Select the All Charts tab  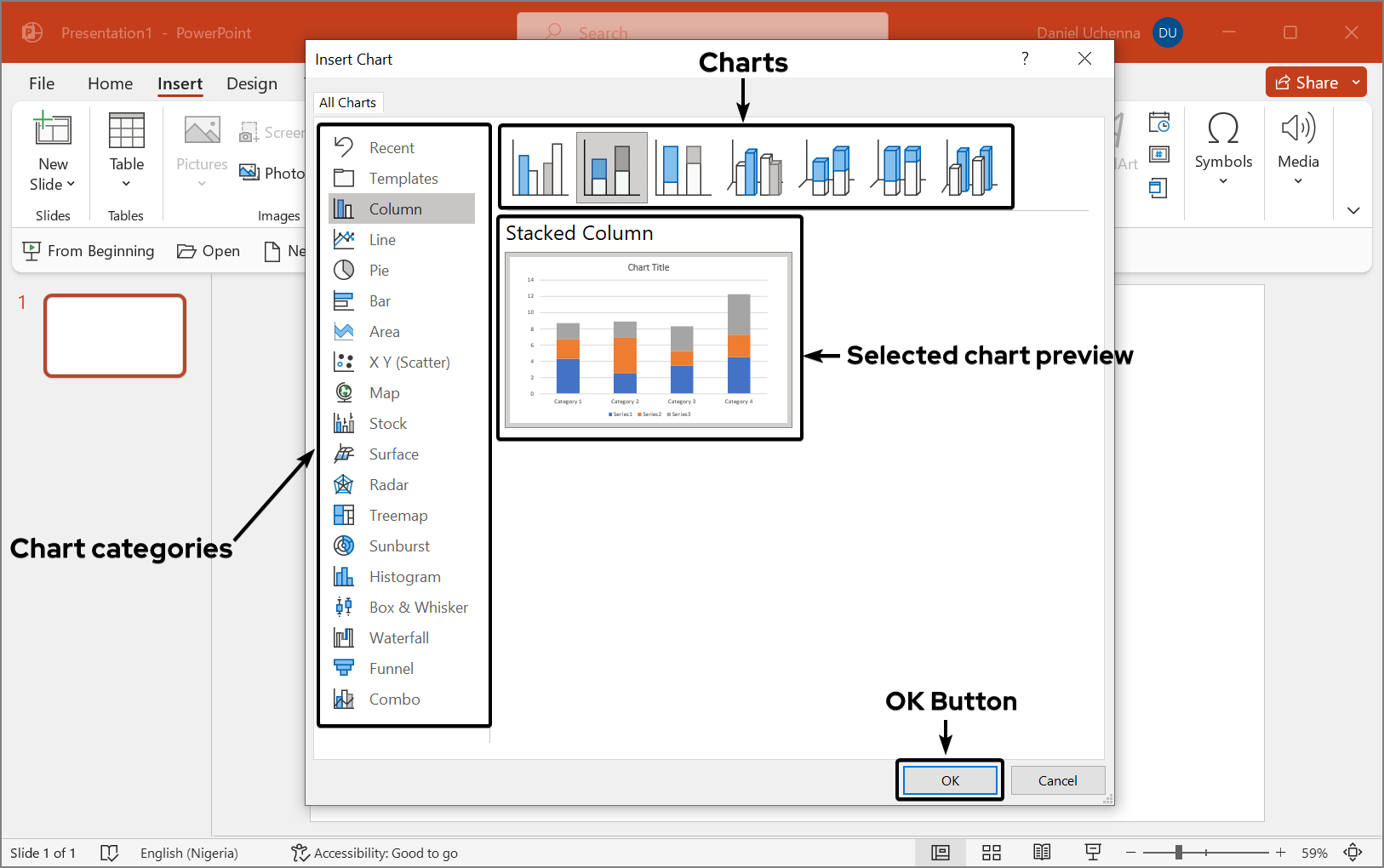(x=347, y=102)
